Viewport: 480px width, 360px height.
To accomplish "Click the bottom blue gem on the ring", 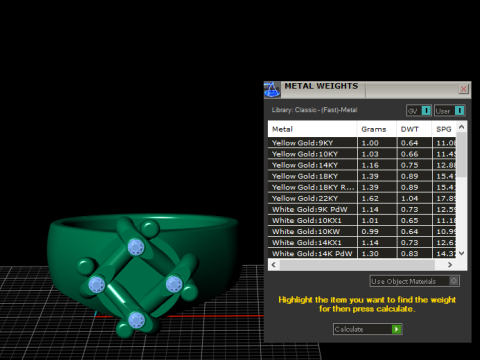I will click(x=136, y=320).
